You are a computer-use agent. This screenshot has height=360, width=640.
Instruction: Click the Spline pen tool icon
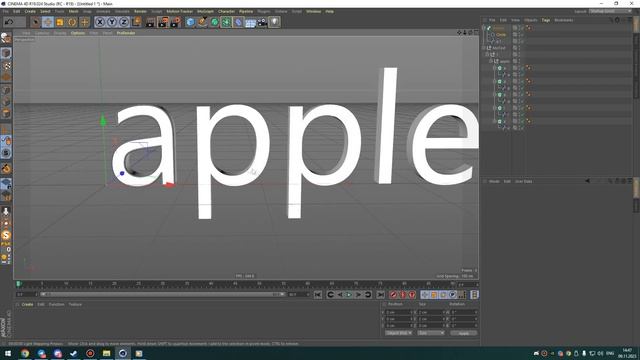[x=202, y=22]
